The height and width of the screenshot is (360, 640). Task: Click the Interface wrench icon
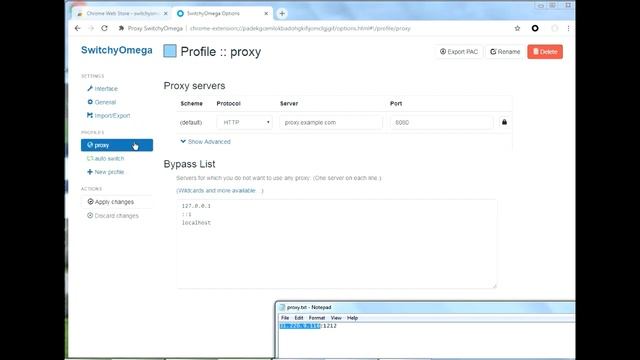pyautogui.click(x=90, y=88)
